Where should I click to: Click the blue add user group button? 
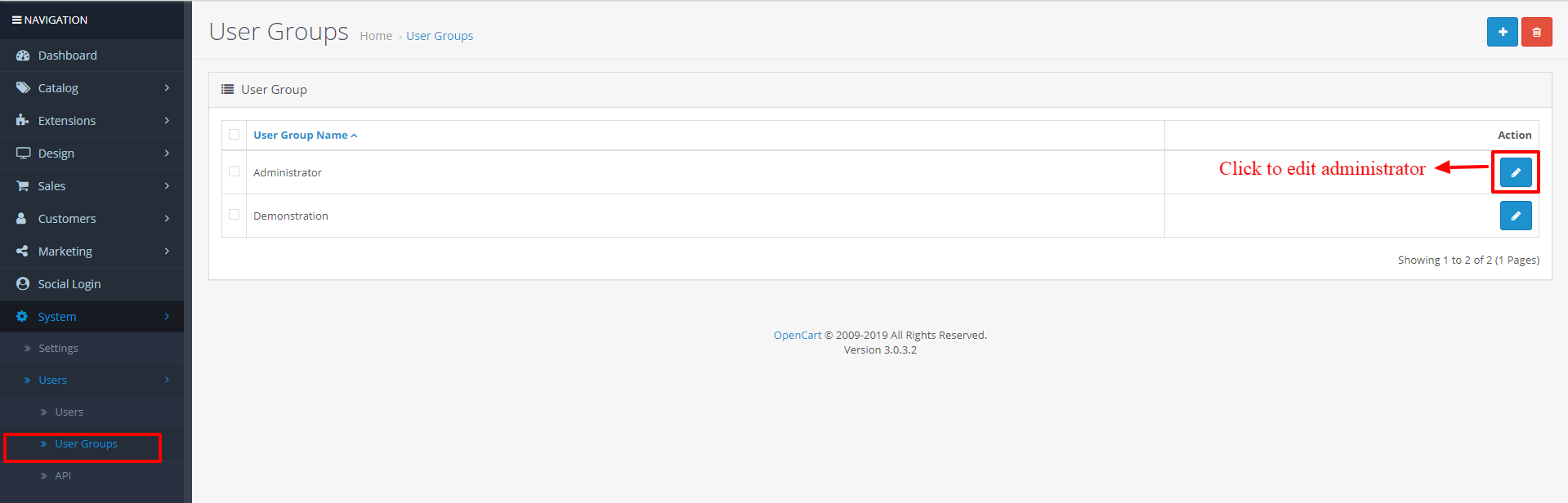(1502, 33)
